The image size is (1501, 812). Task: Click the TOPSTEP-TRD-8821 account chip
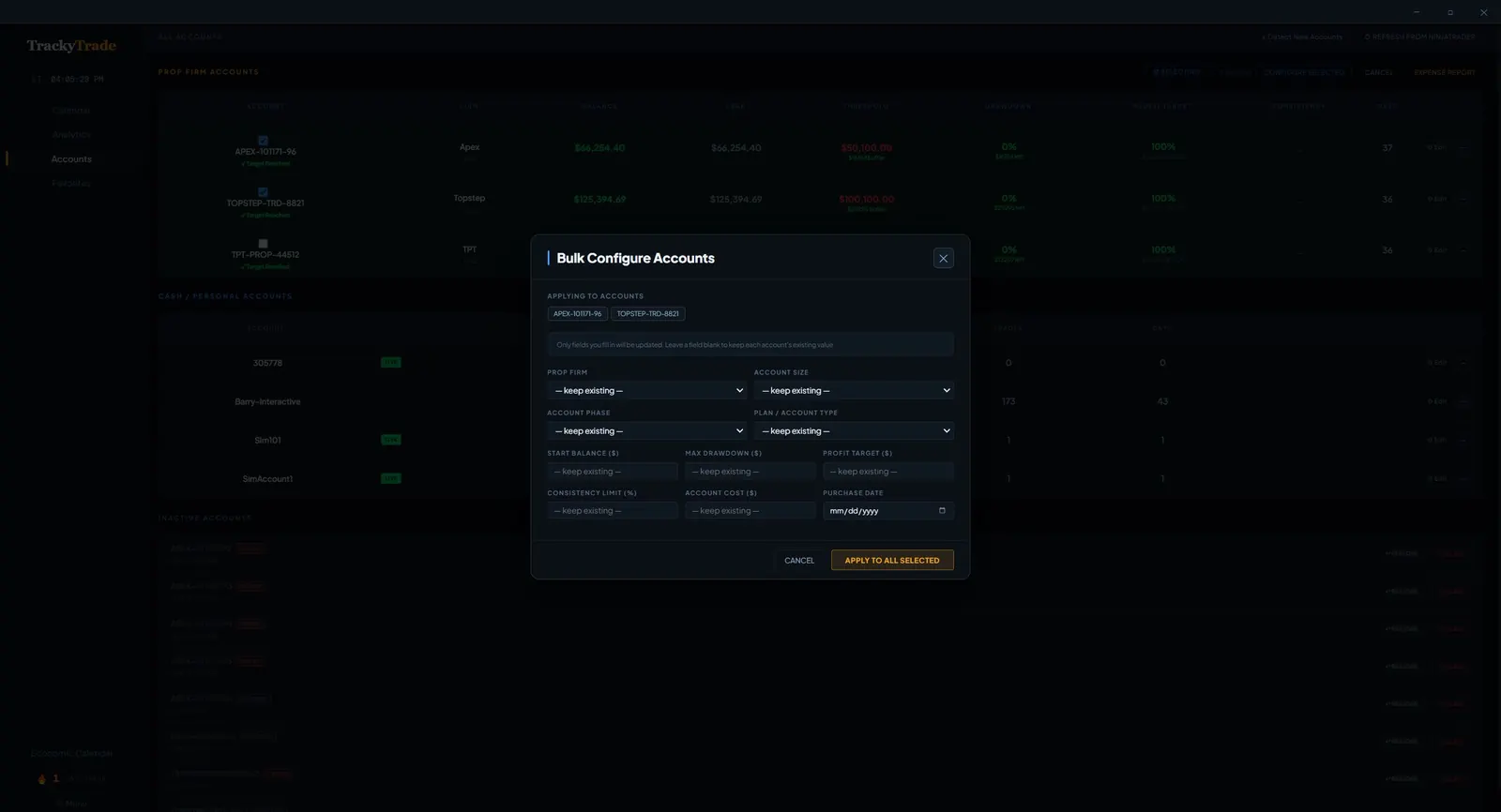tap(648, 314)
